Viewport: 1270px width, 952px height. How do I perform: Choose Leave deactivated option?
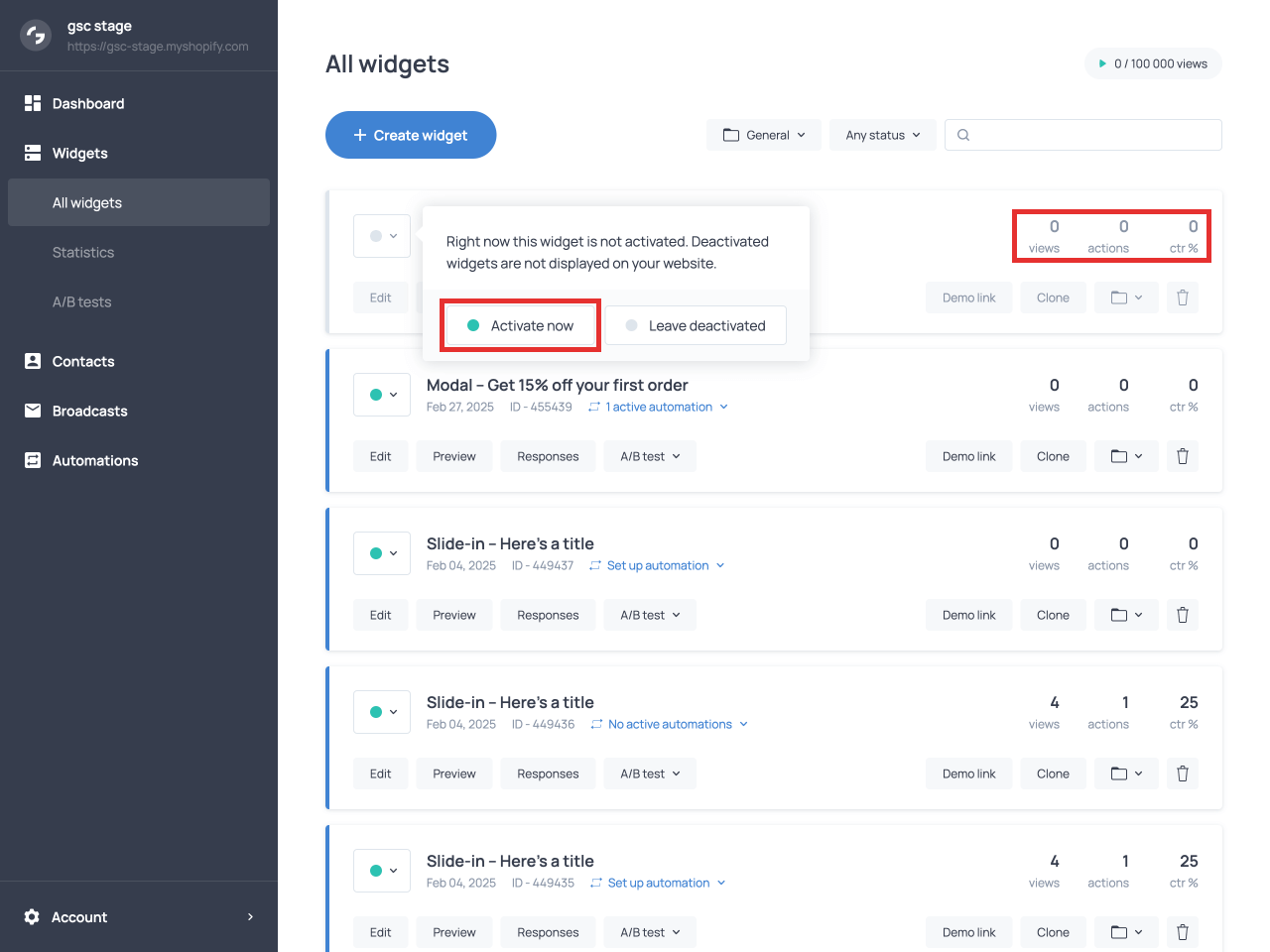tap(696, 325)
